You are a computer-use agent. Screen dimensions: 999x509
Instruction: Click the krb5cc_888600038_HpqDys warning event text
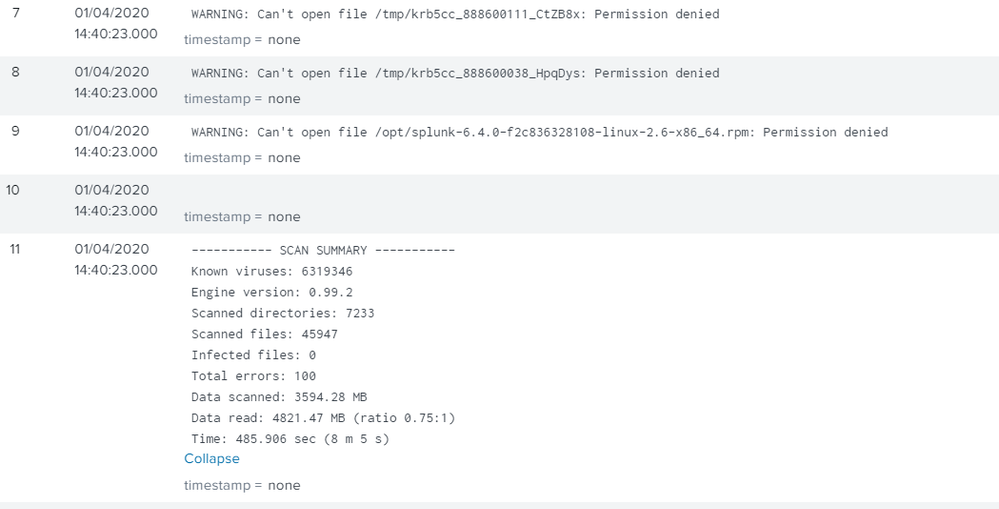[454, 73]
